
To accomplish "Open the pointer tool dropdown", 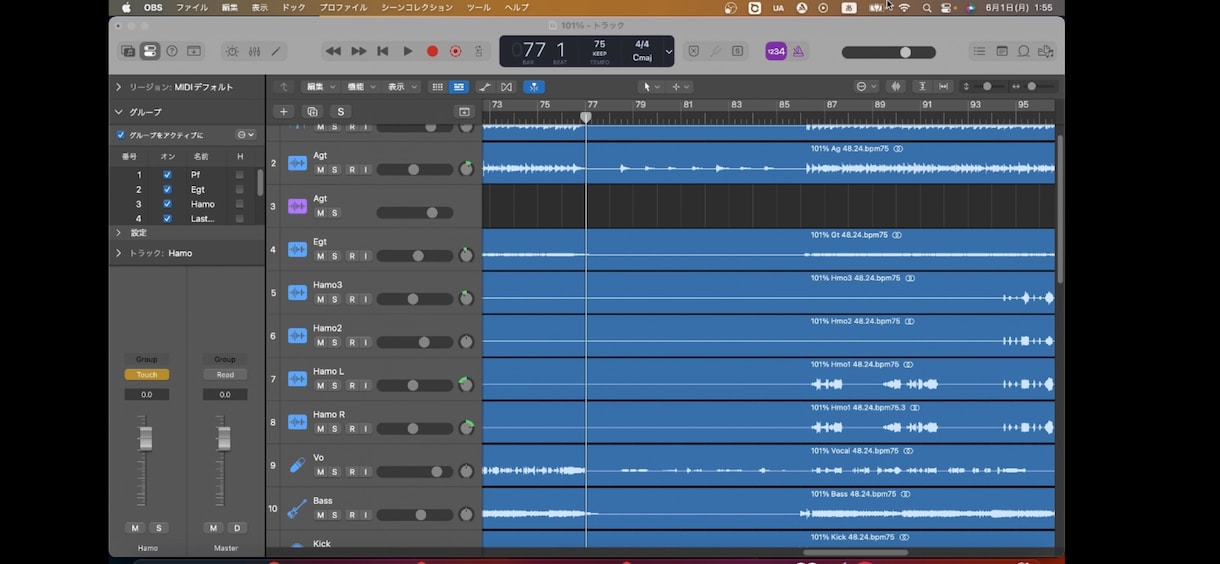I will [652, 87].
